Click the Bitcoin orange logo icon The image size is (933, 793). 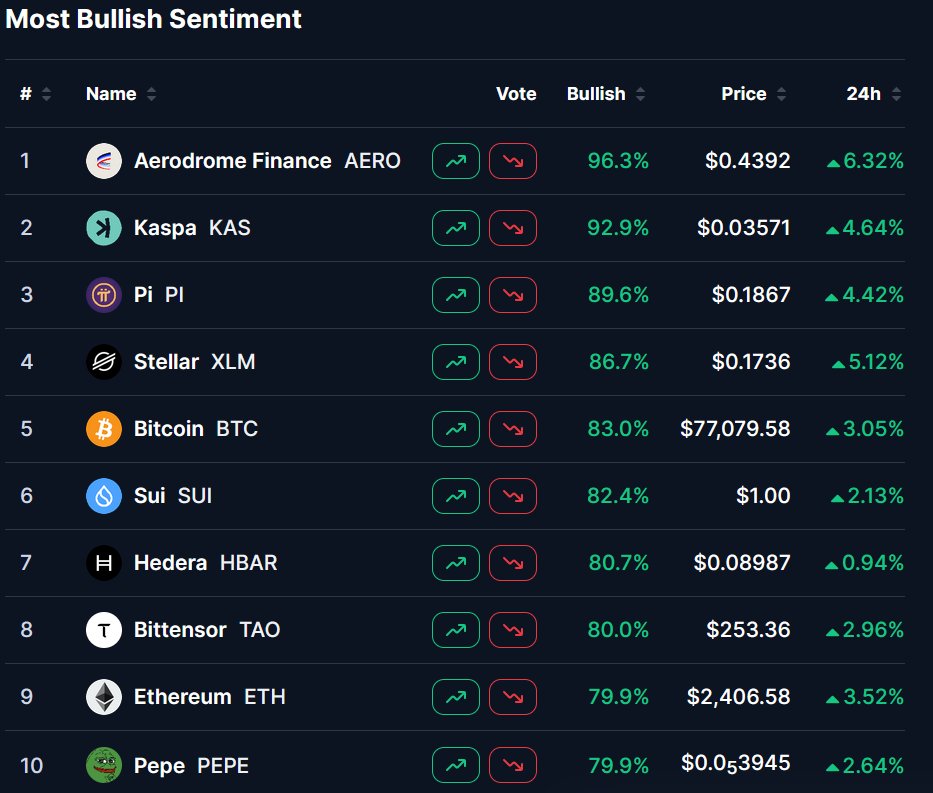pos(104,429)
